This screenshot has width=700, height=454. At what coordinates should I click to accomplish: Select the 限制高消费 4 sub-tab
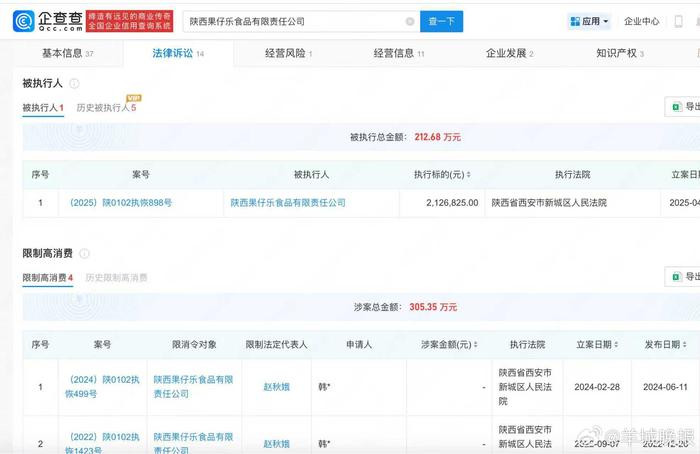click(47, 278)
